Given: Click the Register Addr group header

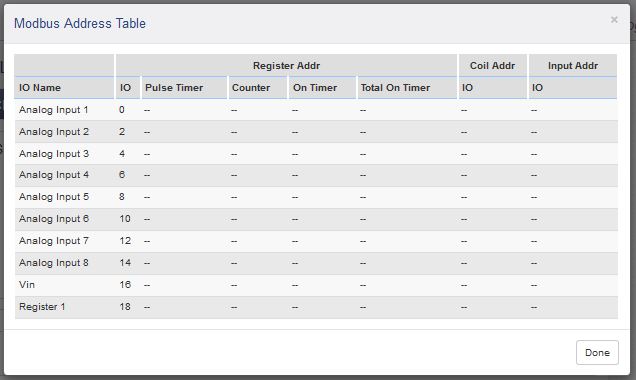Looking at the screenshot, I should [x=286, y=65].
